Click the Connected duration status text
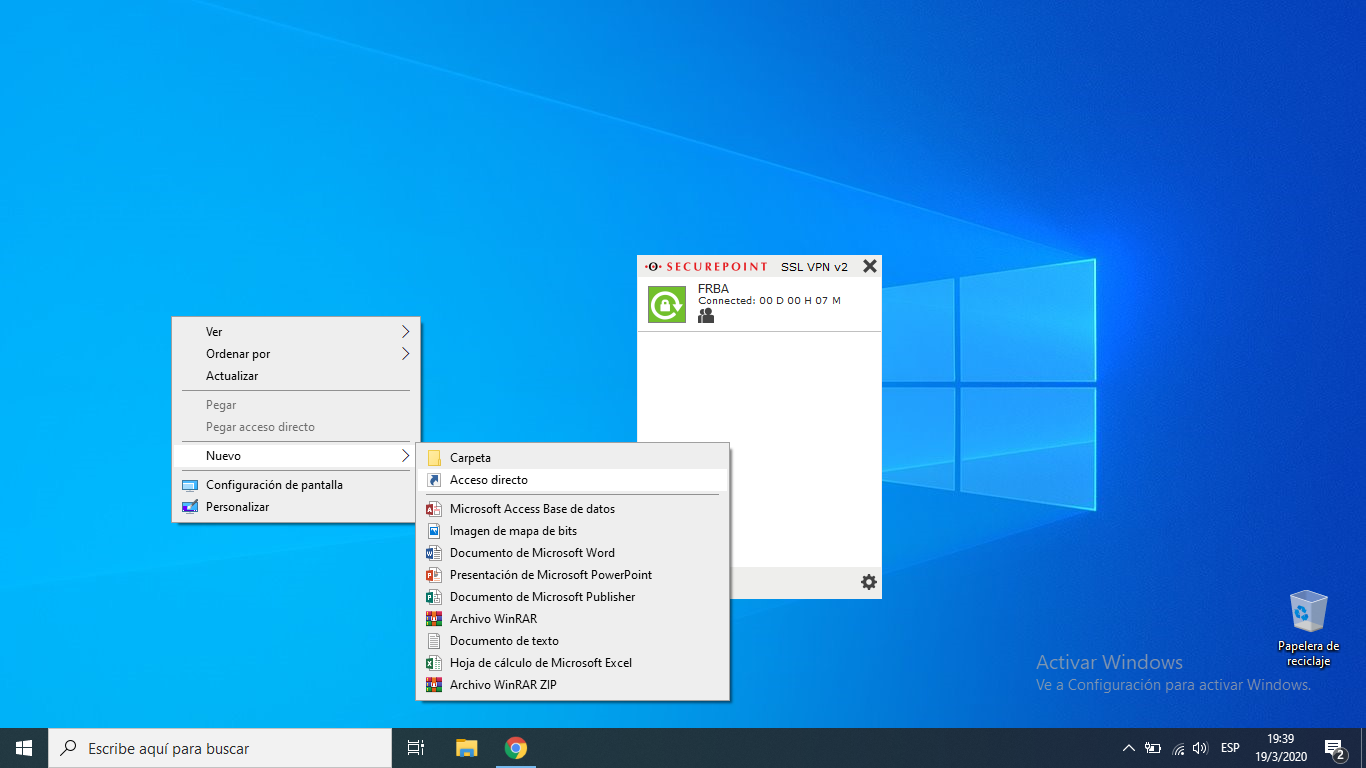The height and width of the screenshot is (768, 1366). (x=769, y=301)
